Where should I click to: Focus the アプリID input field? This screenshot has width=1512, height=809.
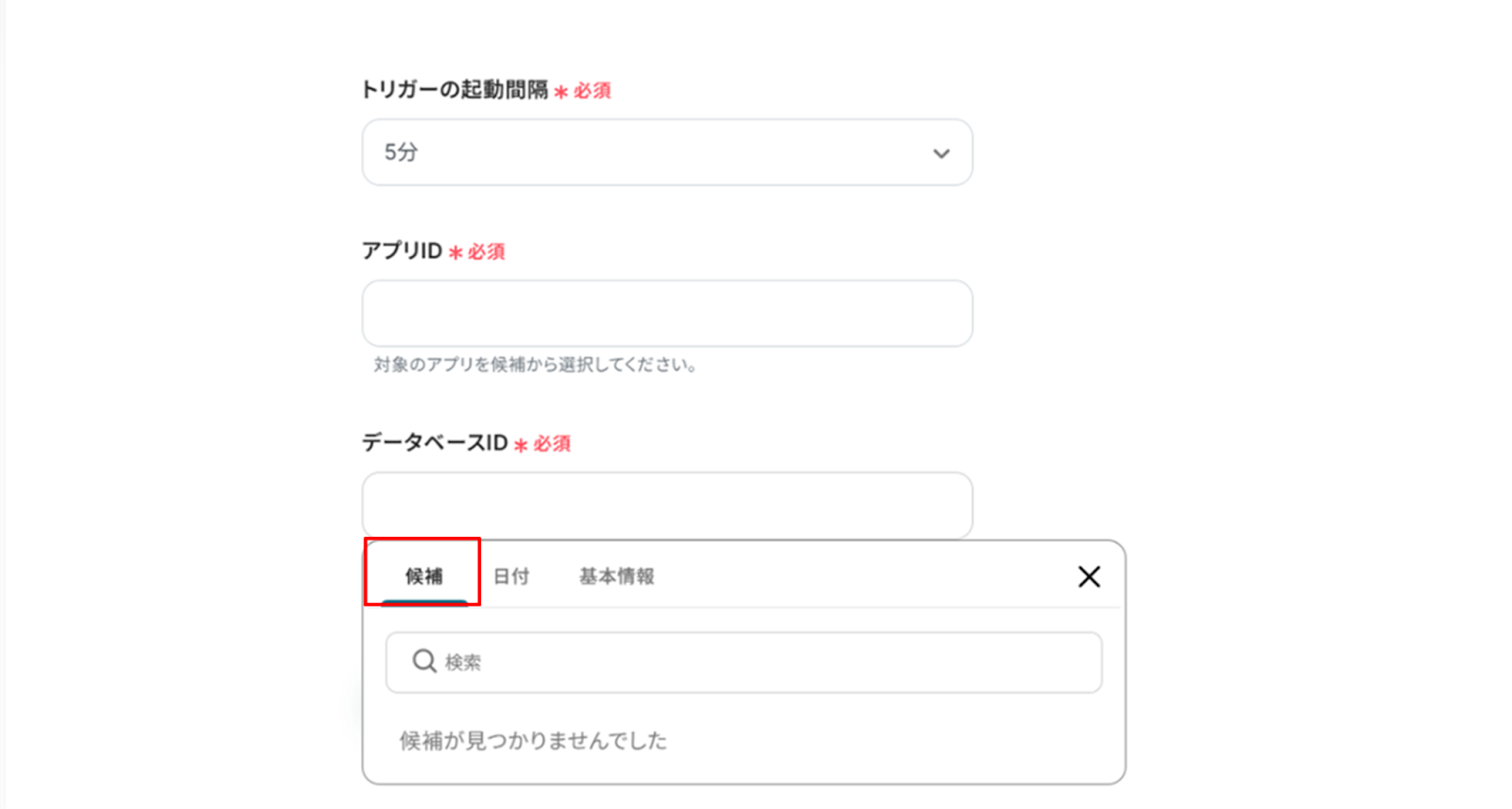pos(666,313)
